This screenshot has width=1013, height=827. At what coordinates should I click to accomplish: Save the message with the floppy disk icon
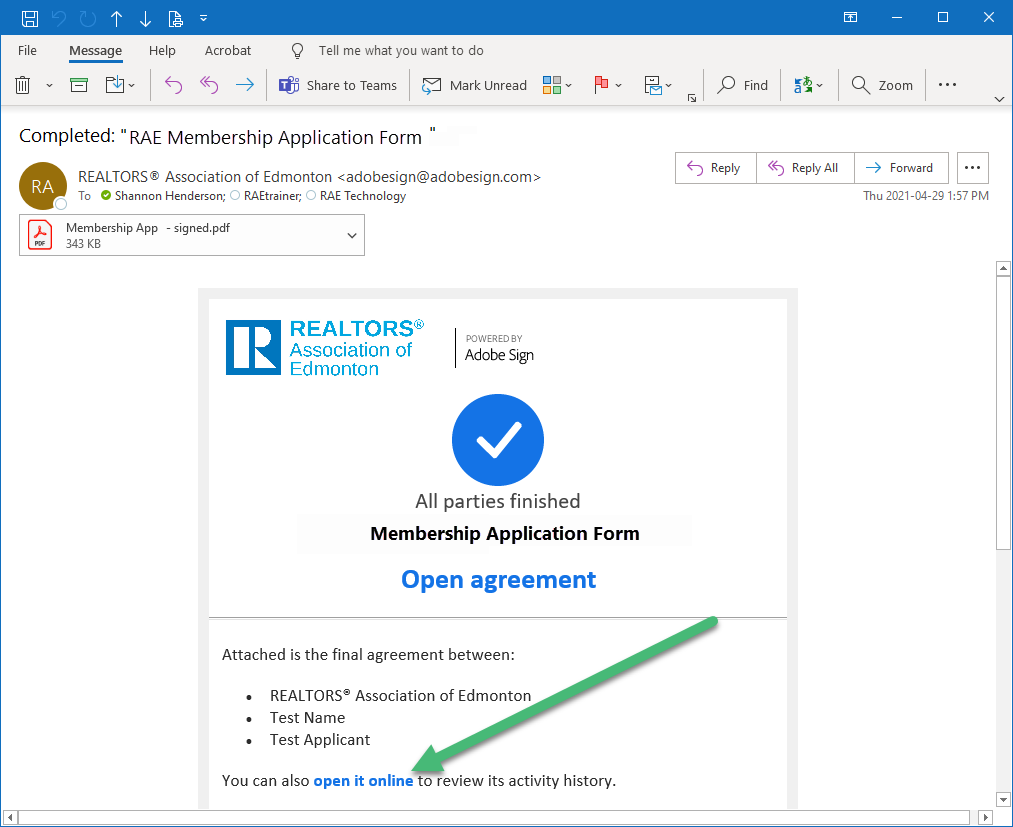pyautogui.click(x=30, y=18)
